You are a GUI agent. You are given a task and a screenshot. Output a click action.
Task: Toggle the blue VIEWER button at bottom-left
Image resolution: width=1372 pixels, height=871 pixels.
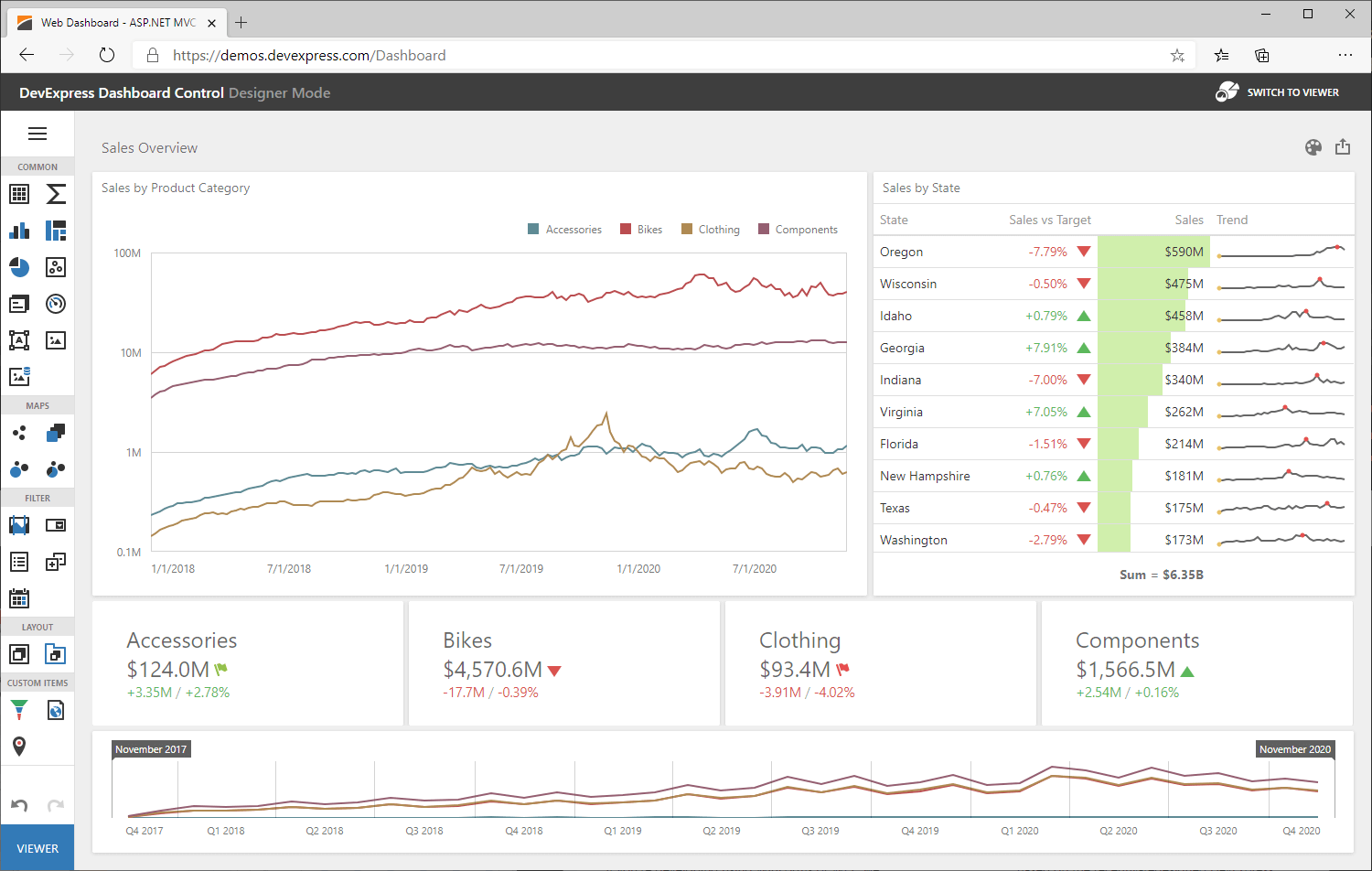click(38, 848)
